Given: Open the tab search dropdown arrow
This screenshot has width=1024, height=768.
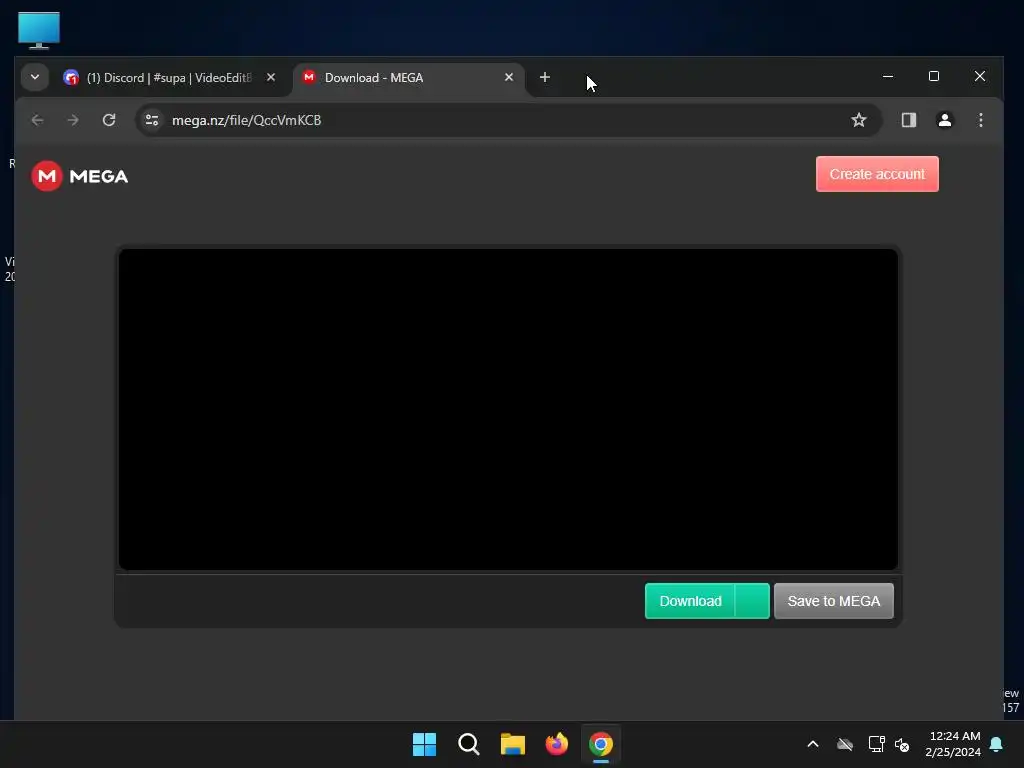Looking at the screenshot, I should (35, 77).
